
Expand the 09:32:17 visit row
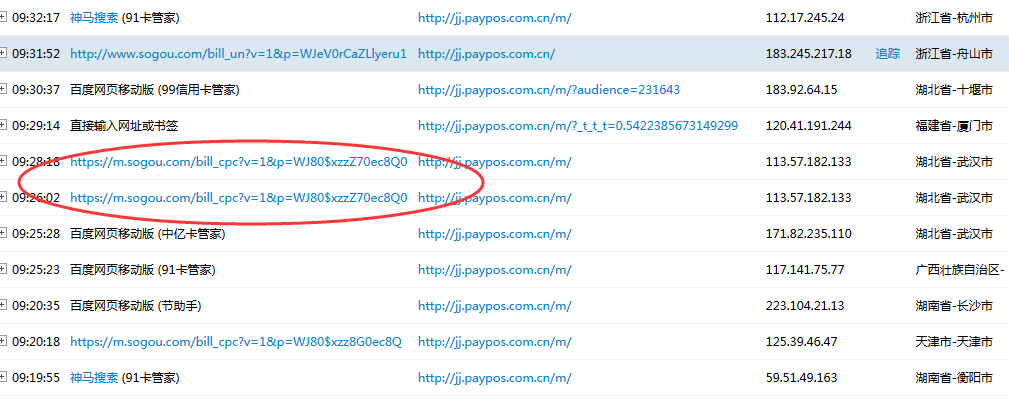(3, 18)
